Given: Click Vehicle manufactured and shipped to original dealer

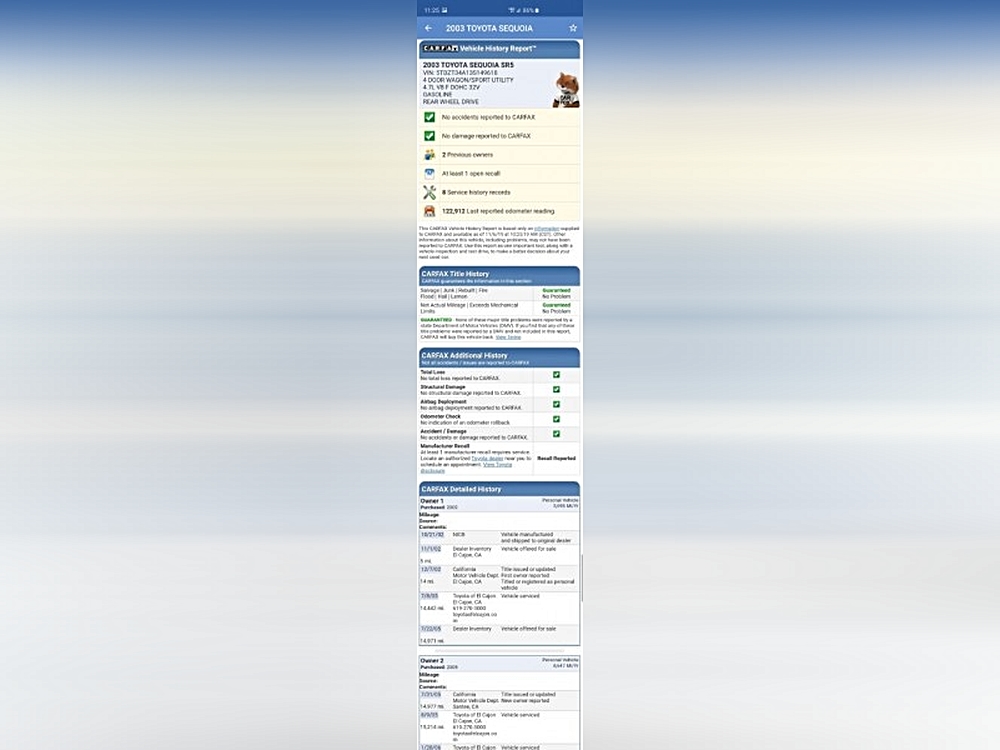Looking at the screenshot, I should click(536, 538).
